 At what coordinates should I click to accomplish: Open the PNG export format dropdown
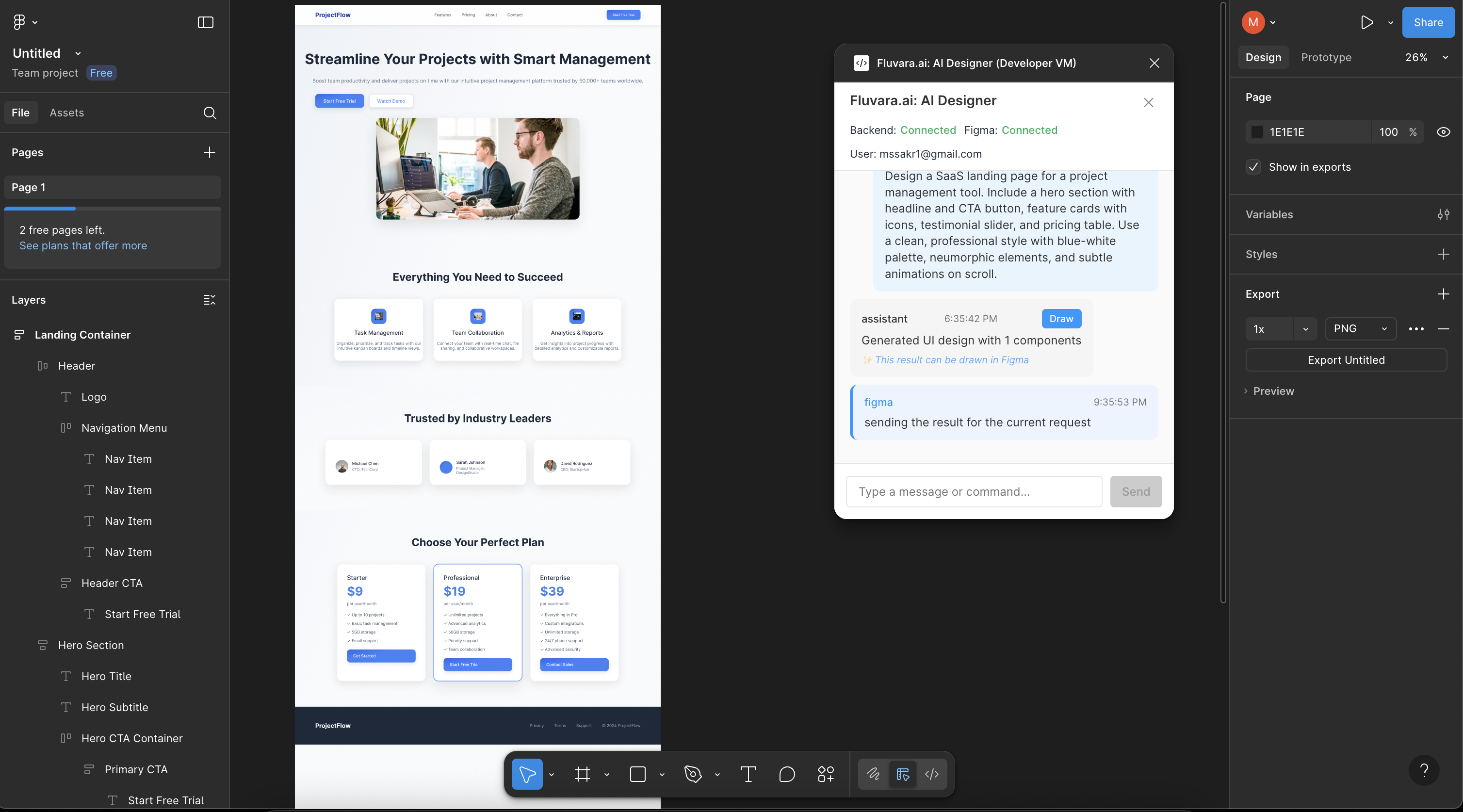click(x=1360, y=329)
